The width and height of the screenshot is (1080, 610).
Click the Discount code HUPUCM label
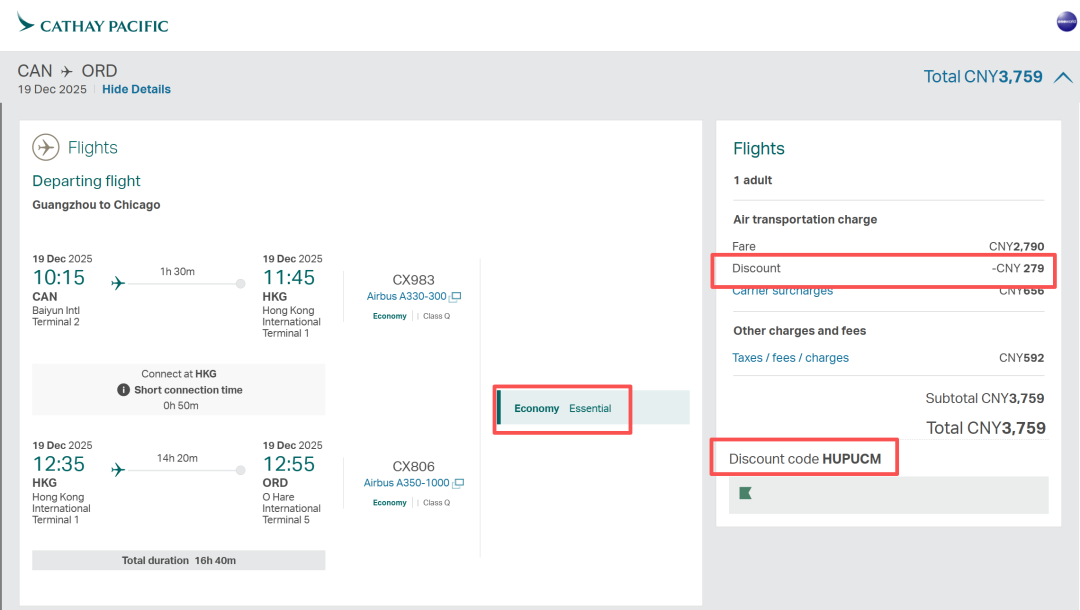click(x=804, y=459)
